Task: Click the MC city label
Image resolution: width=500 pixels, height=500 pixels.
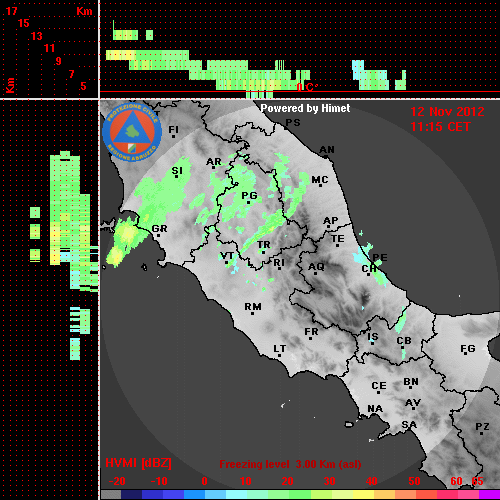Action: pyautogui.click(x=320, y=180)
